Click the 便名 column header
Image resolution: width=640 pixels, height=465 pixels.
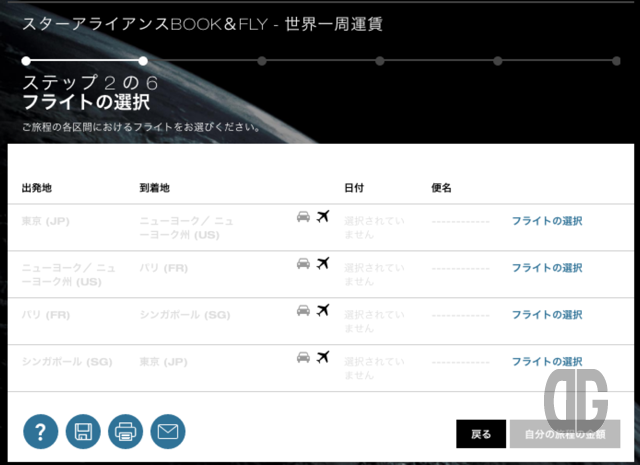[x=441, y=188]
